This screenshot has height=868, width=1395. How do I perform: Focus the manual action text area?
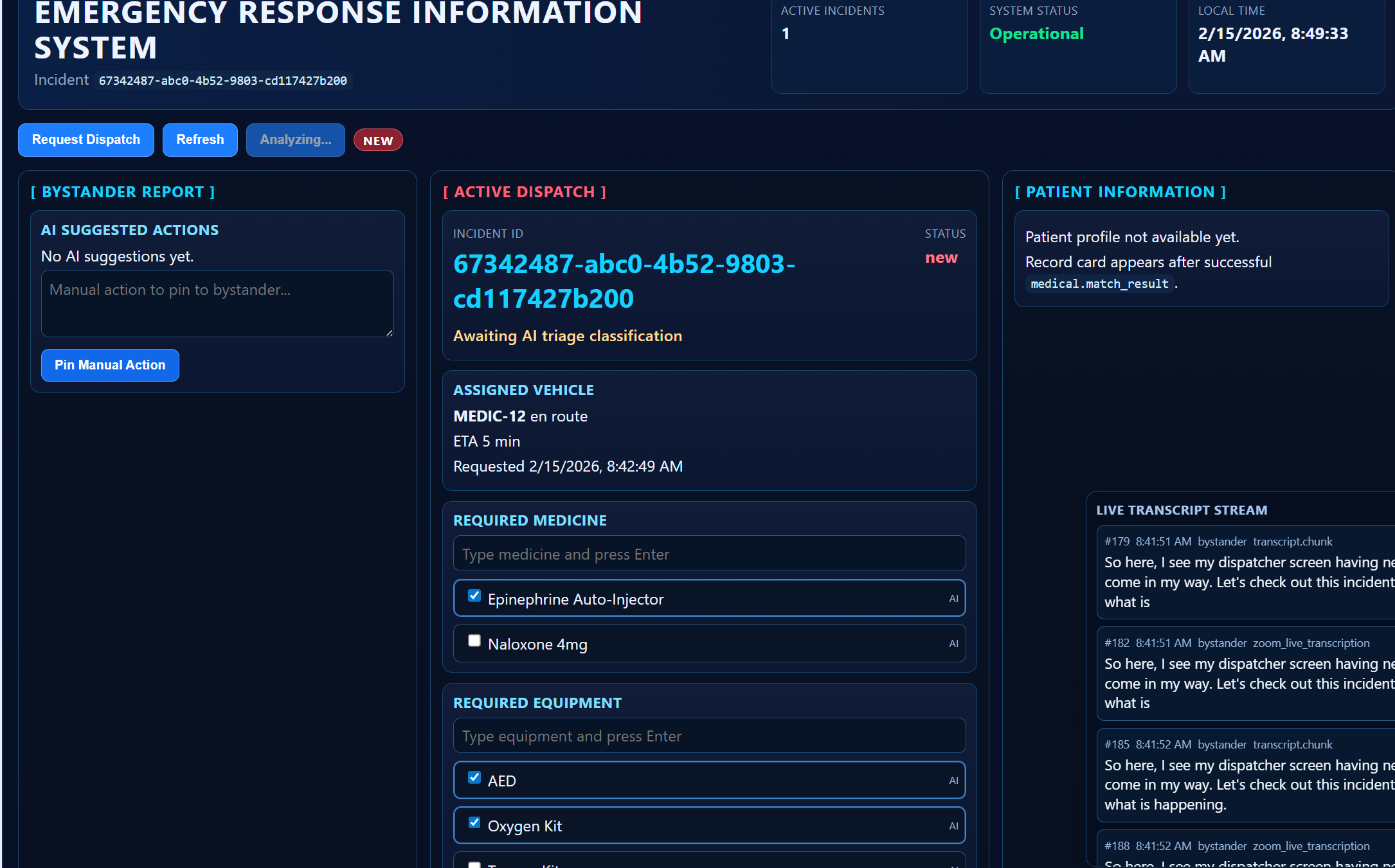tap(217, 303)
